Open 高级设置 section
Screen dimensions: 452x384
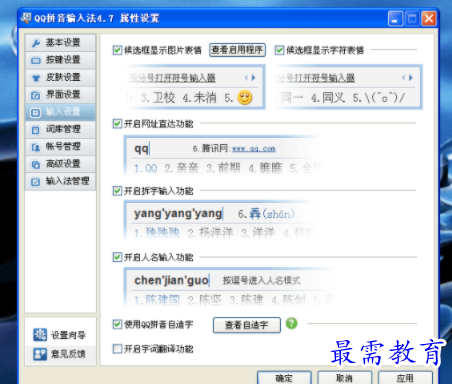point(60,164)
